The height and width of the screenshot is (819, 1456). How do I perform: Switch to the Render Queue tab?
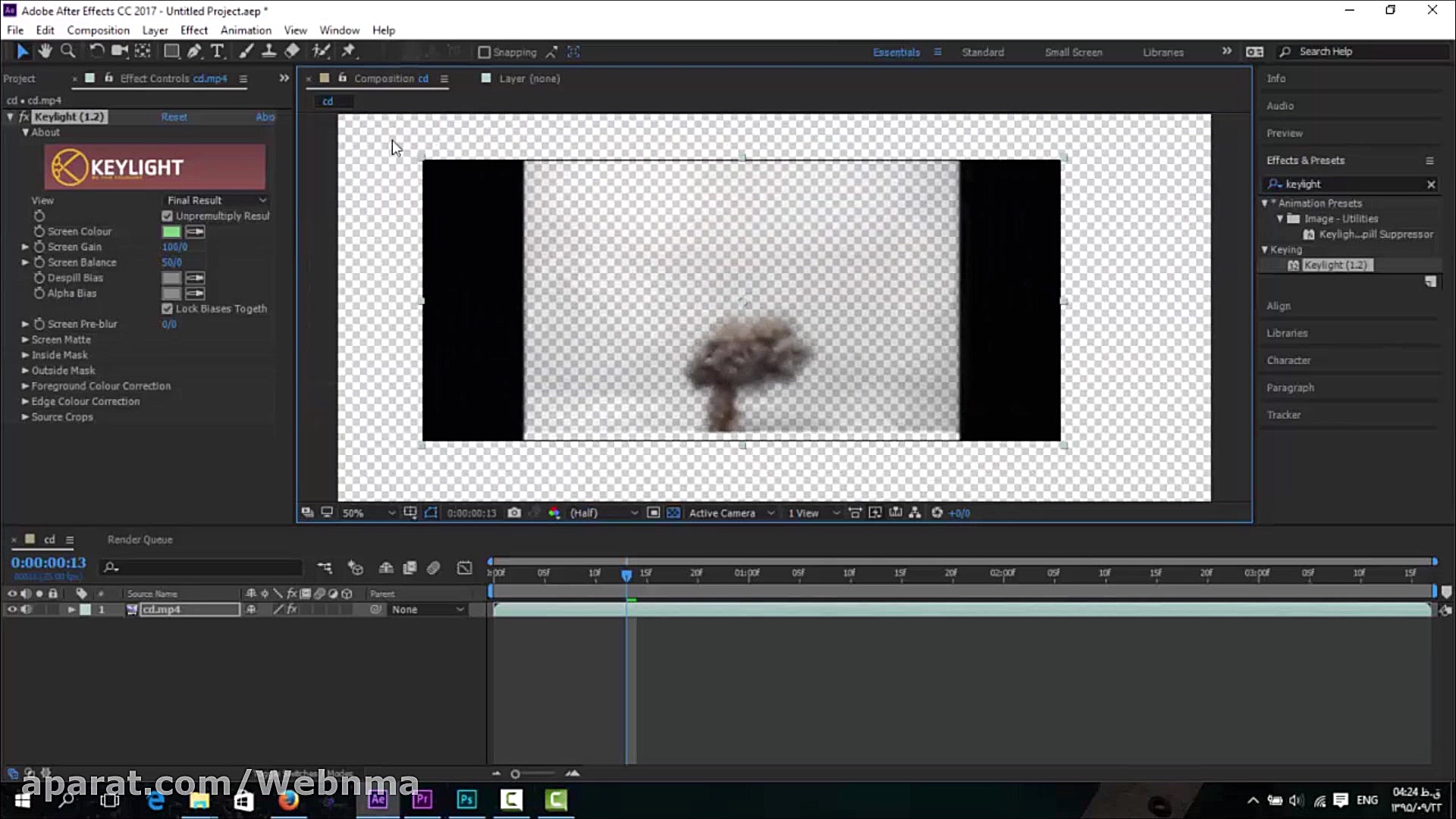(x=140, y=539)
